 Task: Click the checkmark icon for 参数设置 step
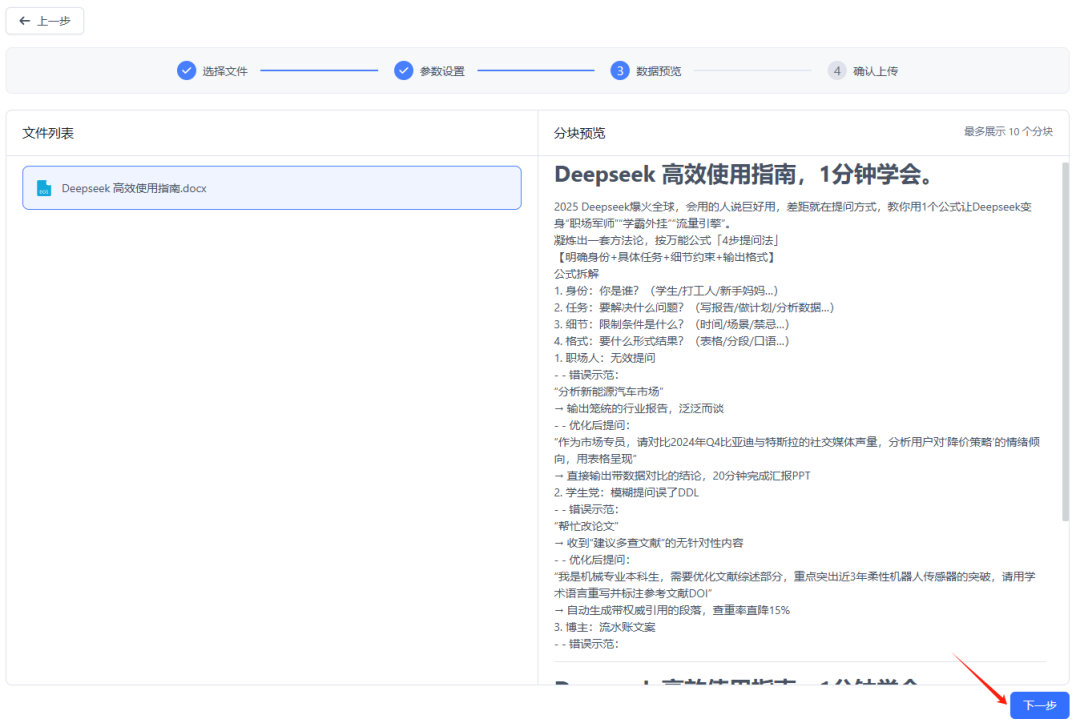click(x=403, y=71)
